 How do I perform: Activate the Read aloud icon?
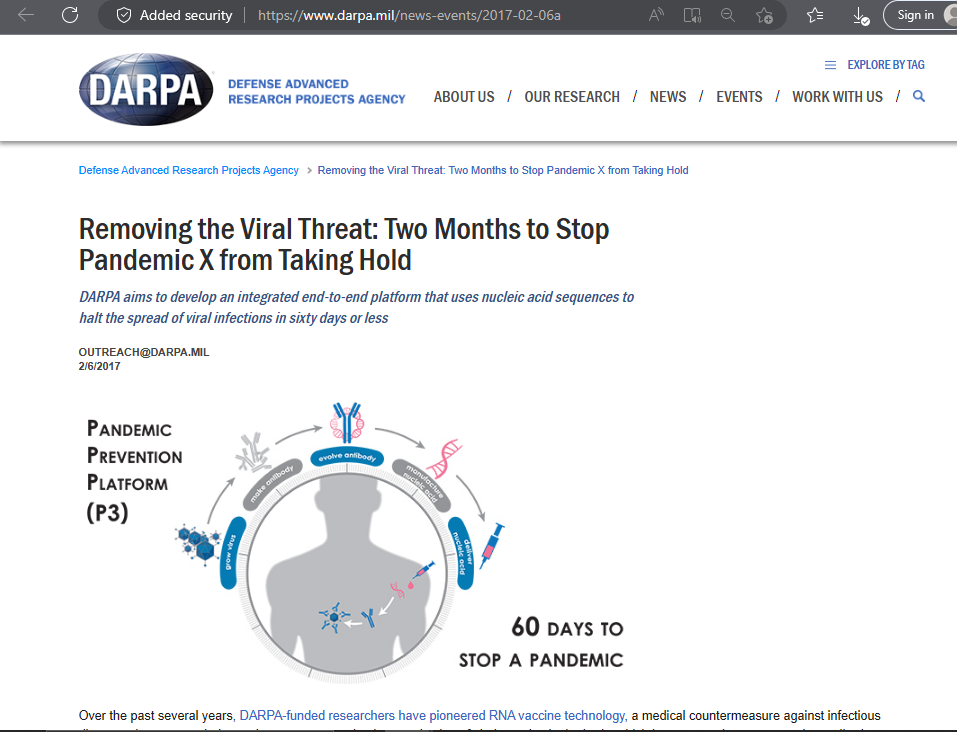coord(656,15)
